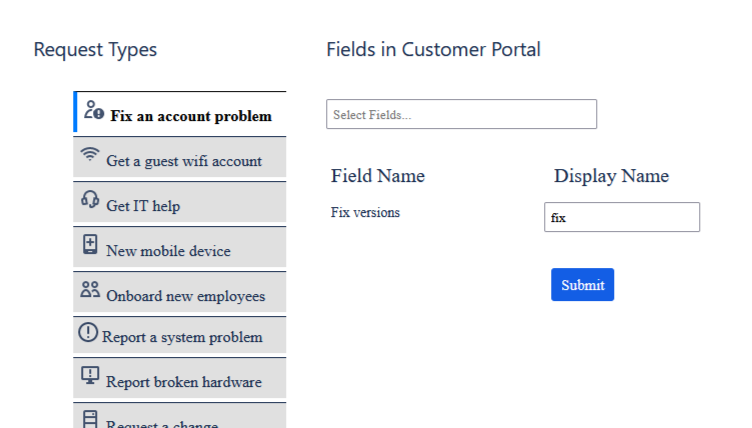Open 'Report a system problem' request type

click(182, 337)
